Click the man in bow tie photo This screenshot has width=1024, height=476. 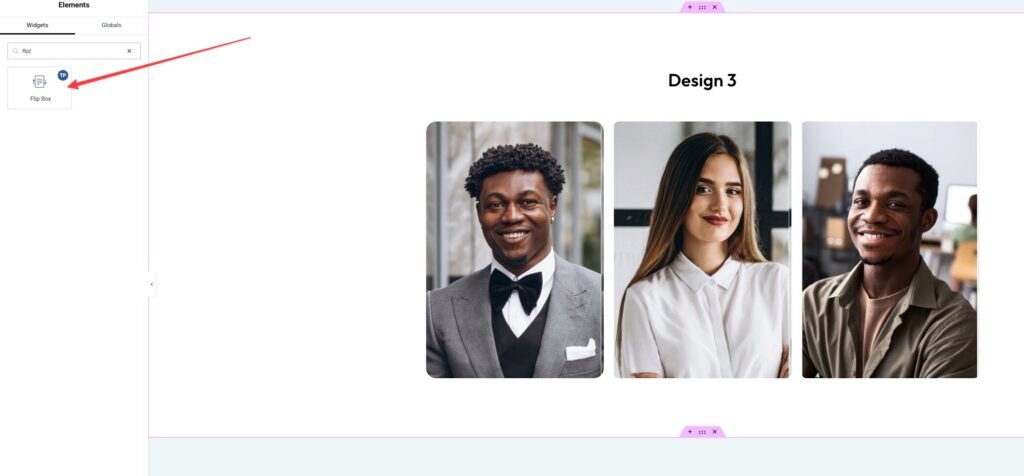(x=514, y=250)
